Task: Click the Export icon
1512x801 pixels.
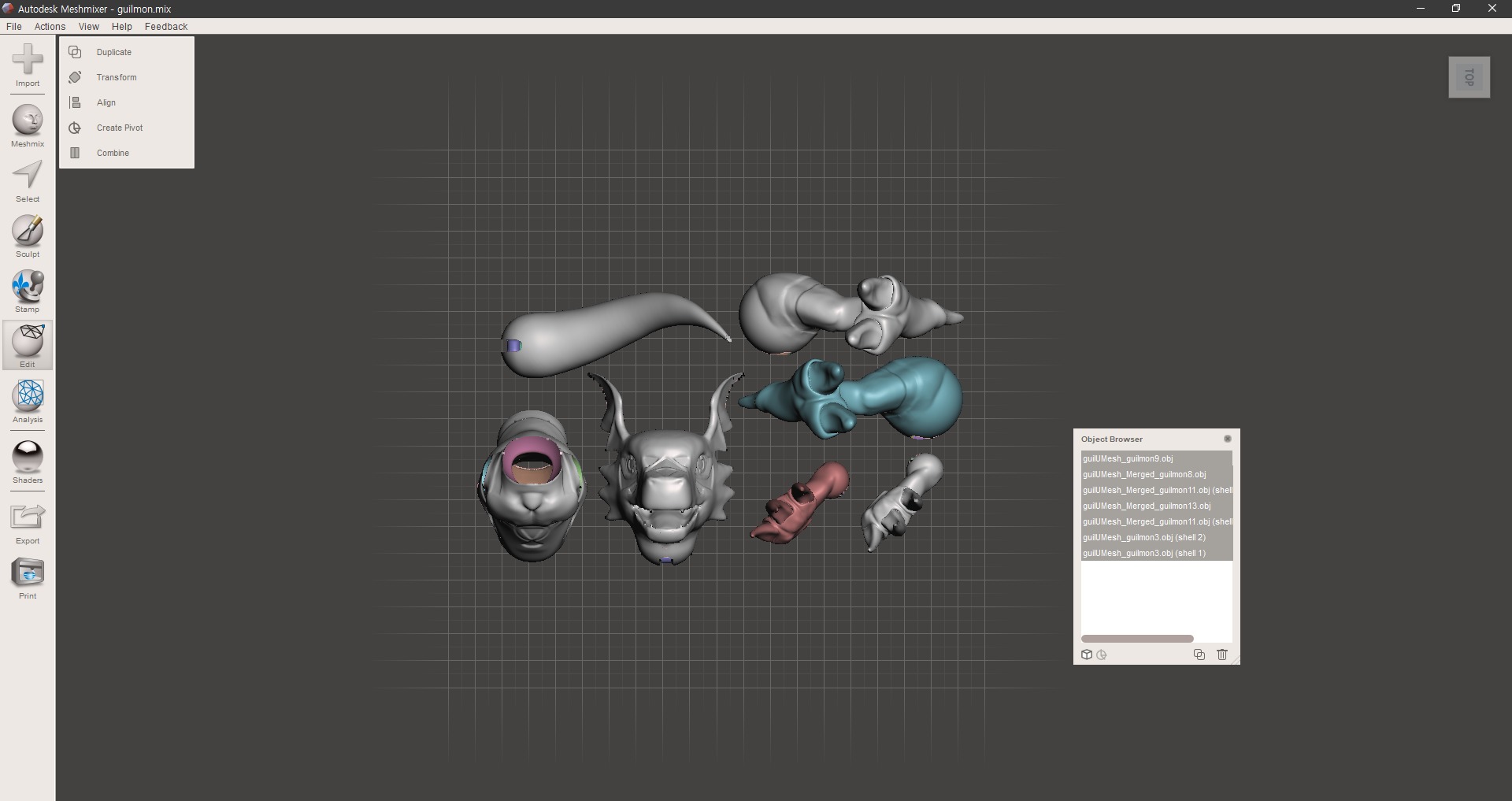Action: pyautogui.click(x=28, y=517)
